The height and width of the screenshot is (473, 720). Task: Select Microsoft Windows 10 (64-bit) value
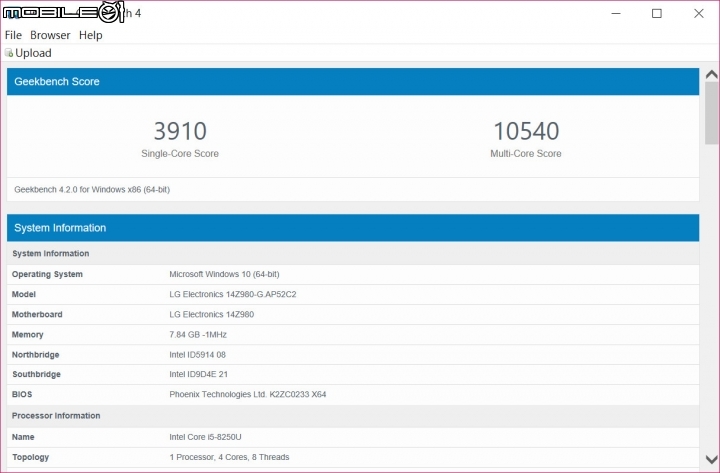[224, 274]
